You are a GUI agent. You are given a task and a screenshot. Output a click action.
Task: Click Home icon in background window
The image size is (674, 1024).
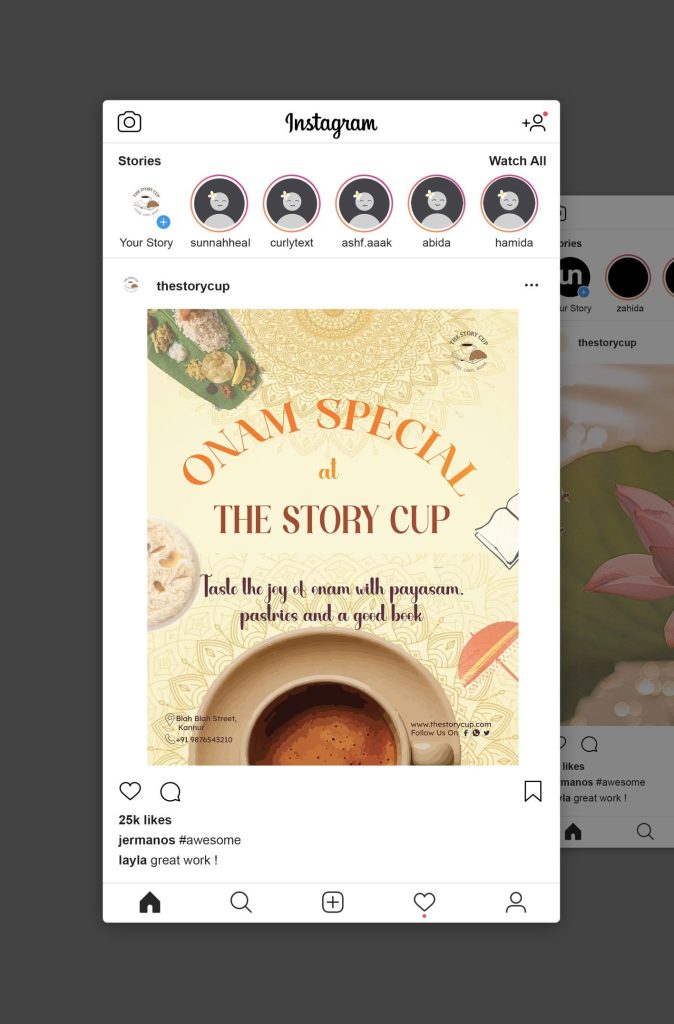573,831
